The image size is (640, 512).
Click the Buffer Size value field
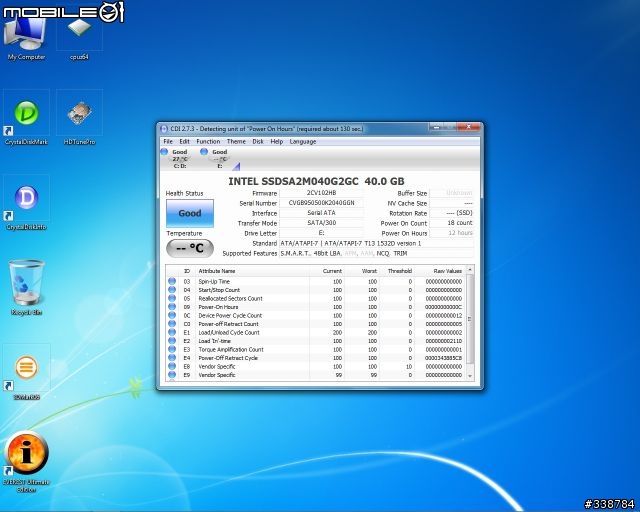coord(451,193)
